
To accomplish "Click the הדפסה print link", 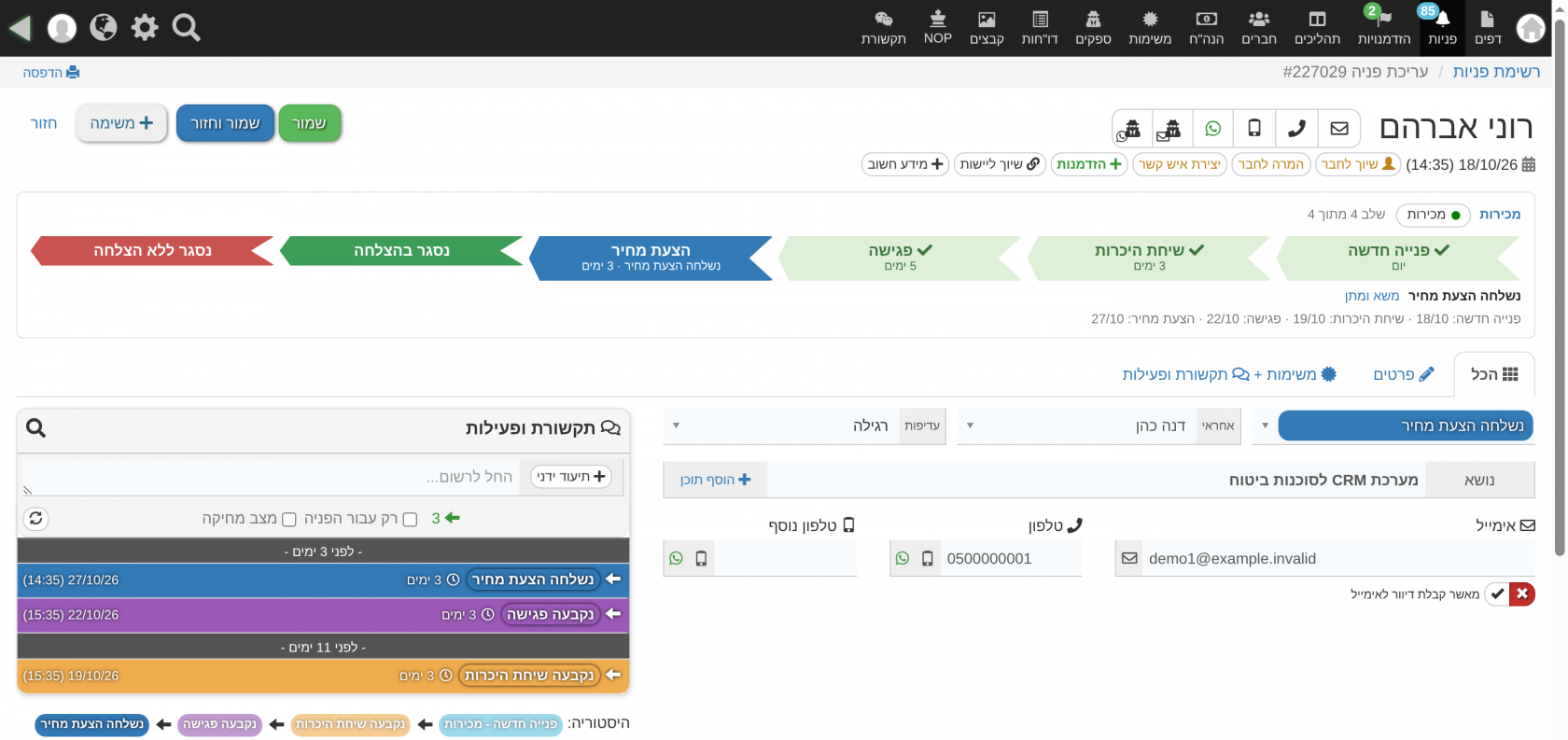I will click(51, 73).
